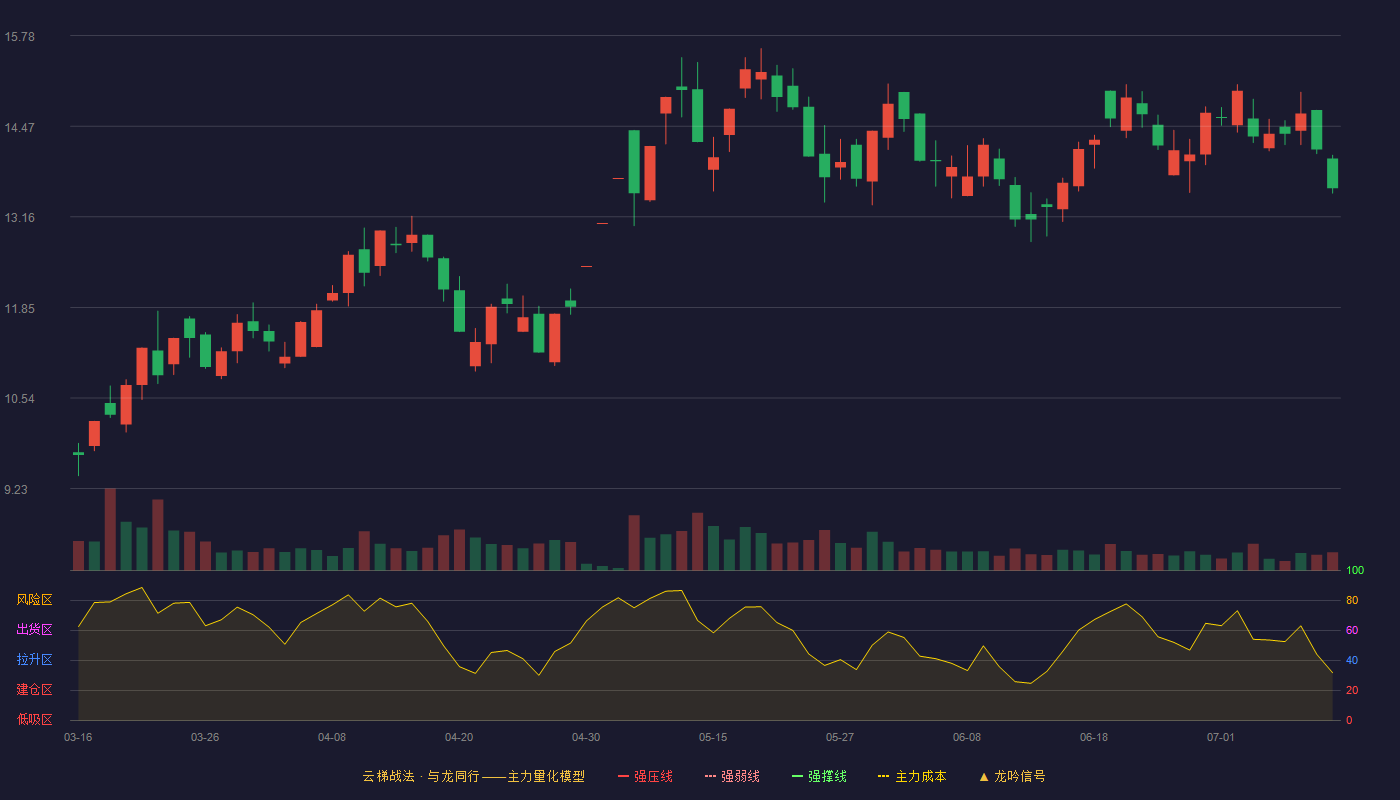The width and height of the screenshot is (1400, 800).
Task: Select the first green candlestick on 03-16
Action: (78, 453)
